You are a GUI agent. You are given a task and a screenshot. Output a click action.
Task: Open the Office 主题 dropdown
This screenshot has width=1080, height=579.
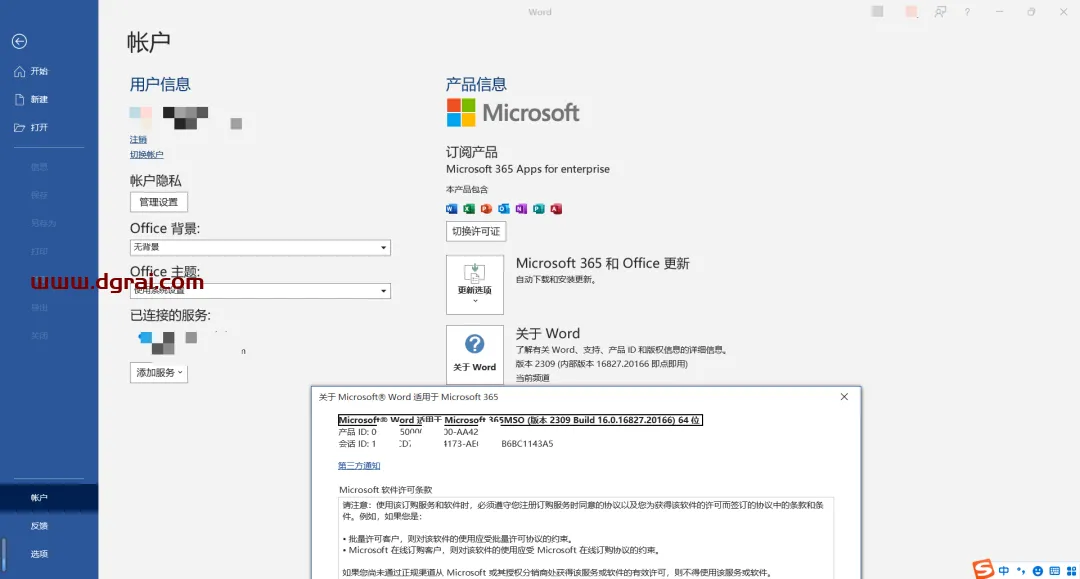tap(260, 291)
